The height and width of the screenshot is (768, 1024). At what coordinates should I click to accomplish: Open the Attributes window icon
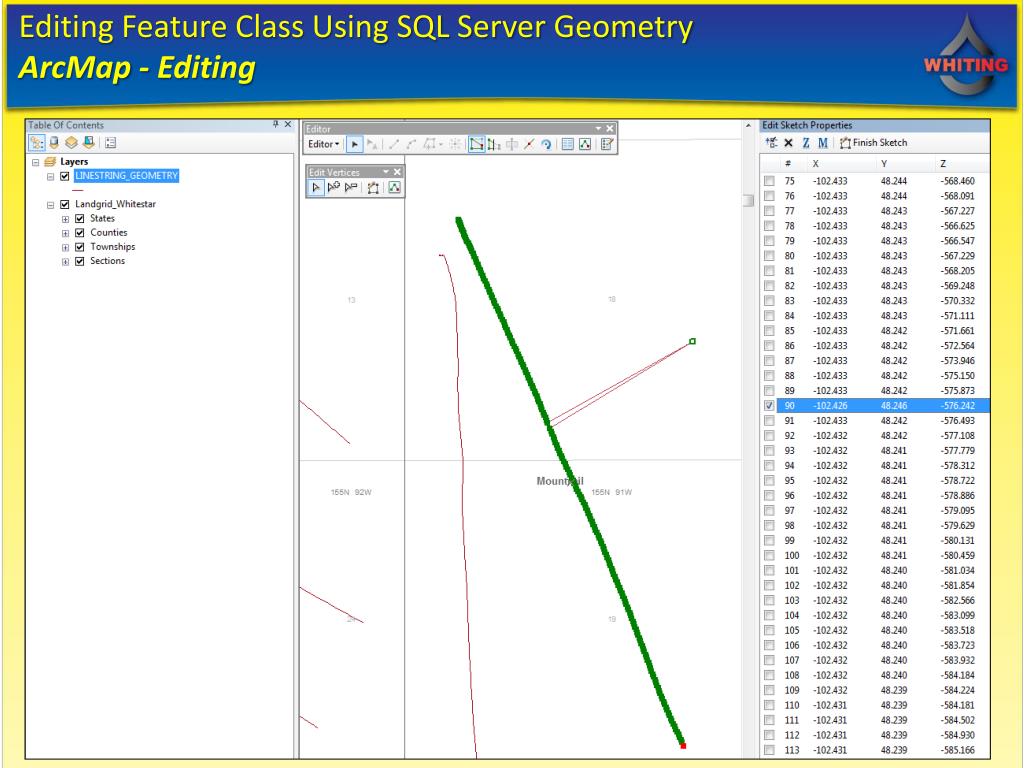click(568, 144)
